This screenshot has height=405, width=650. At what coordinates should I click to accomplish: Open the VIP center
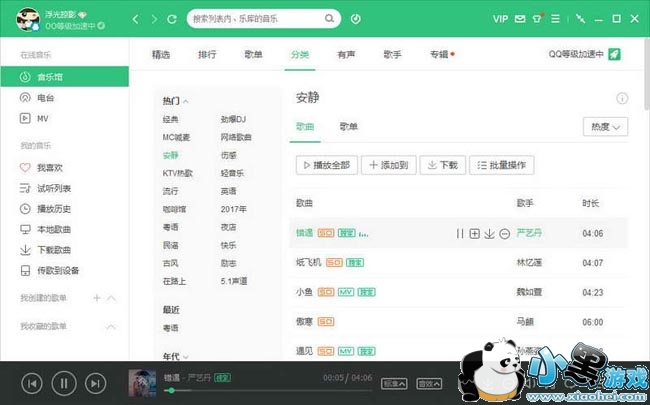tap(500, 19)
